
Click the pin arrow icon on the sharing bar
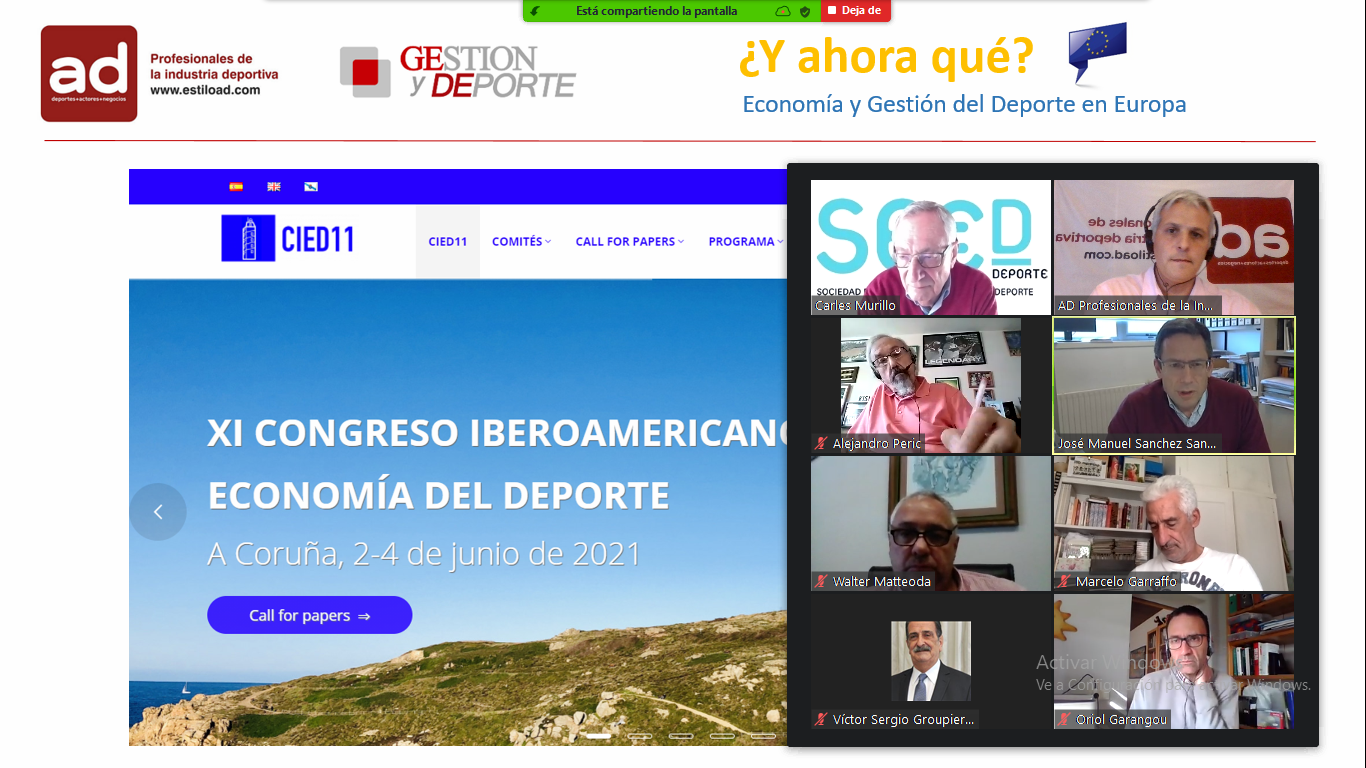click(x=536, y=11)
